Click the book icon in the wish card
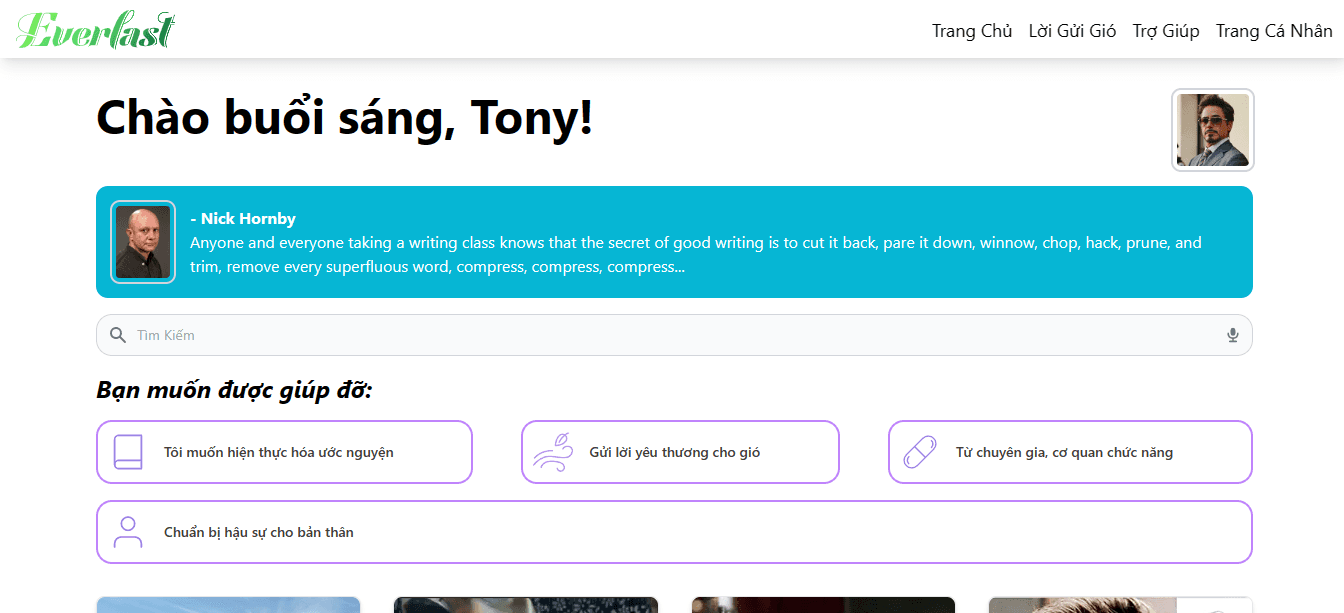 tap(128, 452)
